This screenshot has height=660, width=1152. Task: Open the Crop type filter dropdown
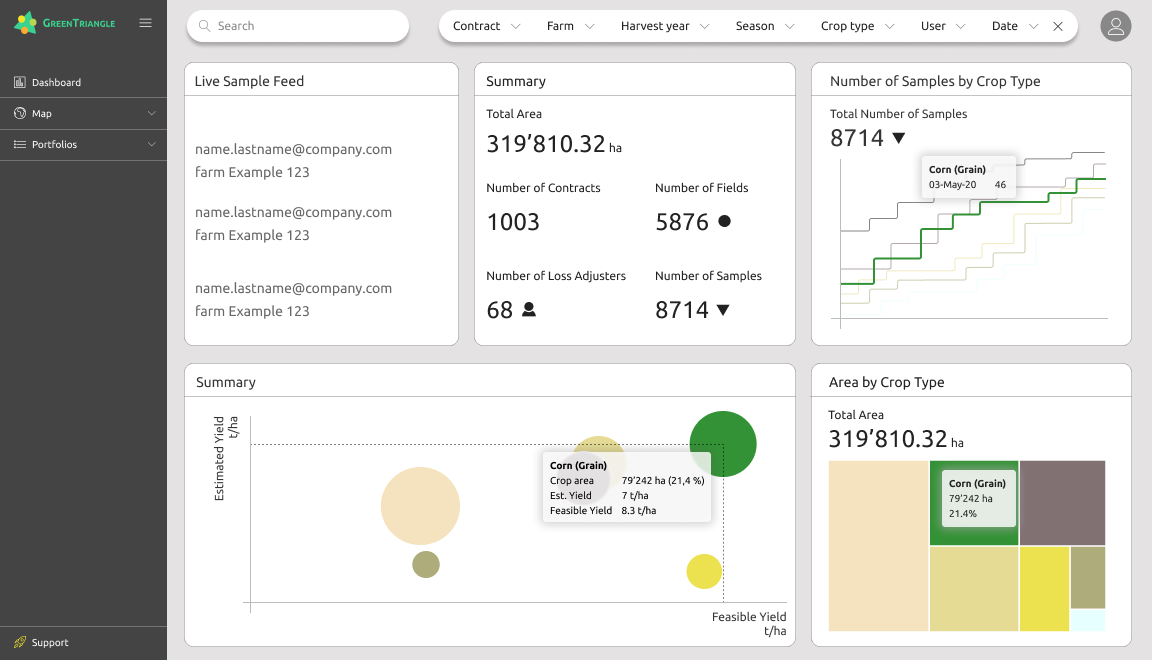(x=857, y=26)
